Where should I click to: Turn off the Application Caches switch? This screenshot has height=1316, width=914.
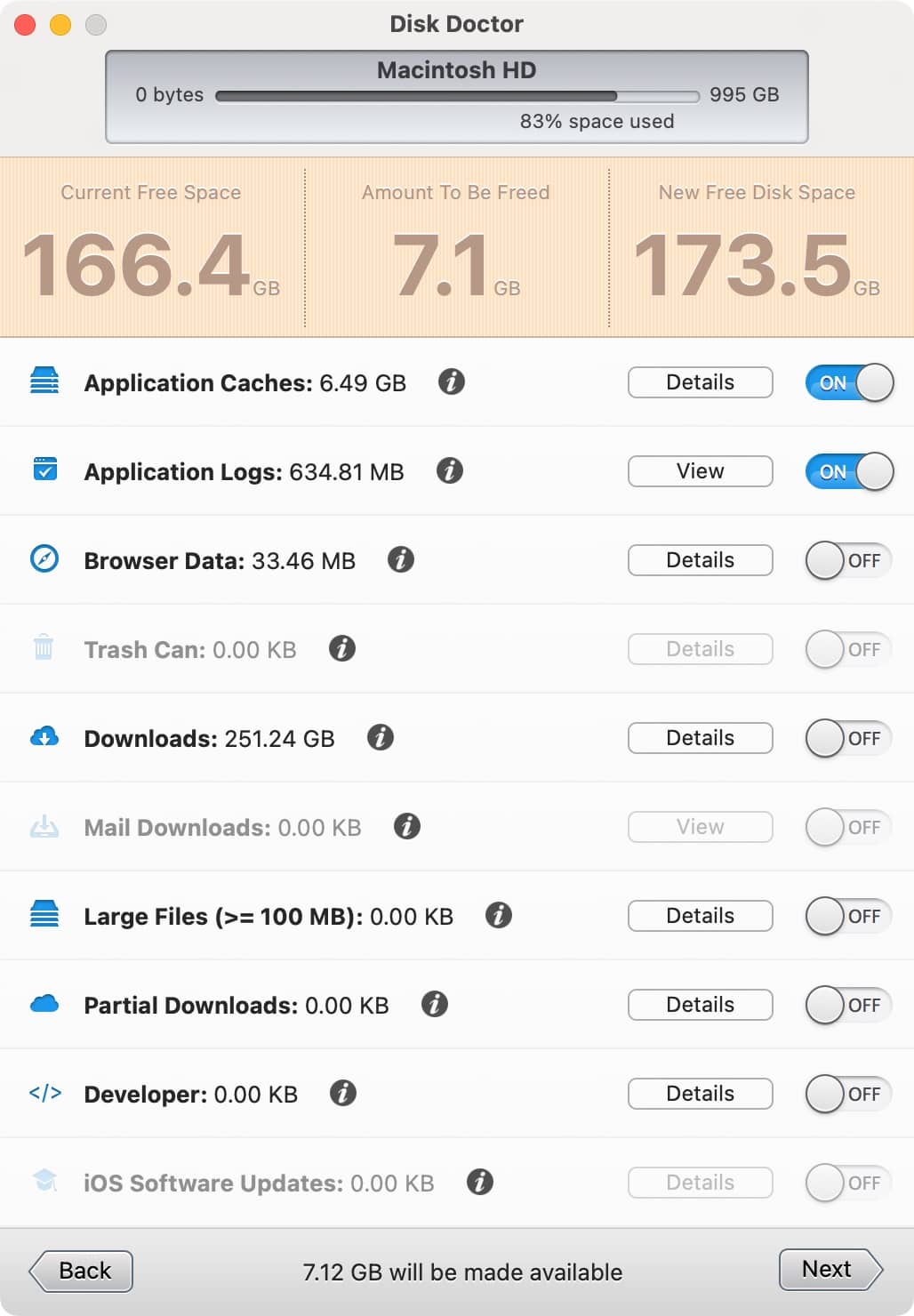tap(849, 382)
